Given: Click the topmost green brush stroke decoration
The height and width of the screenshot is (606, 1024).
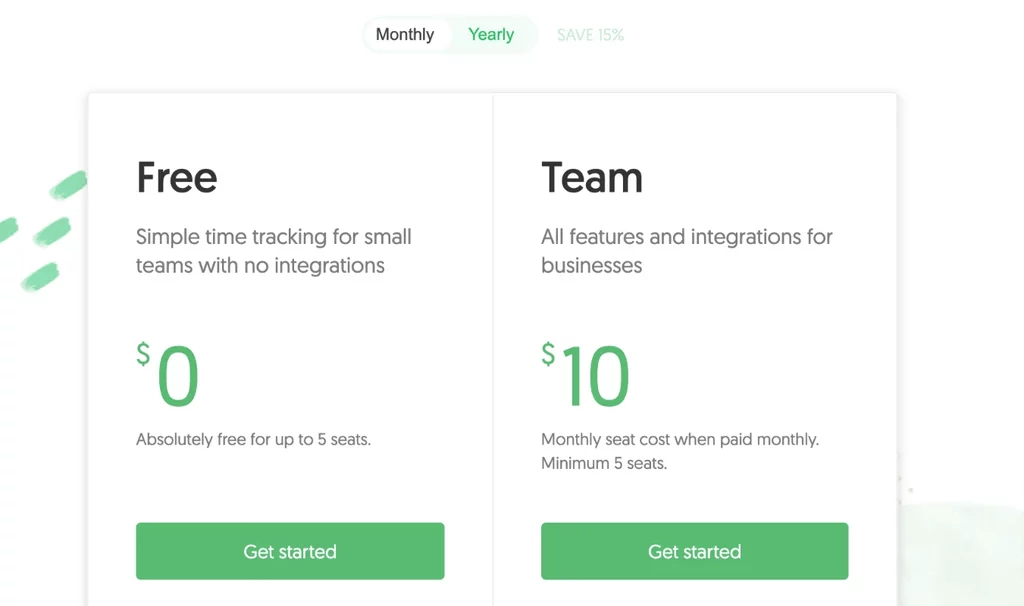Looking at the screenshot, I should point(69,184).
